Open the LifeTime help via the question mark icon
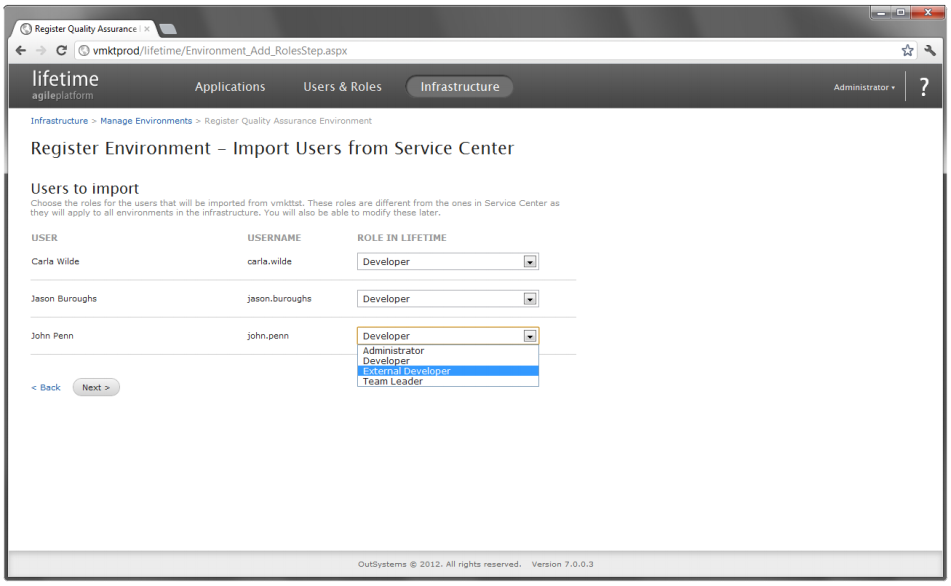Screen dimensions: 951x586 tap(922, 86)
